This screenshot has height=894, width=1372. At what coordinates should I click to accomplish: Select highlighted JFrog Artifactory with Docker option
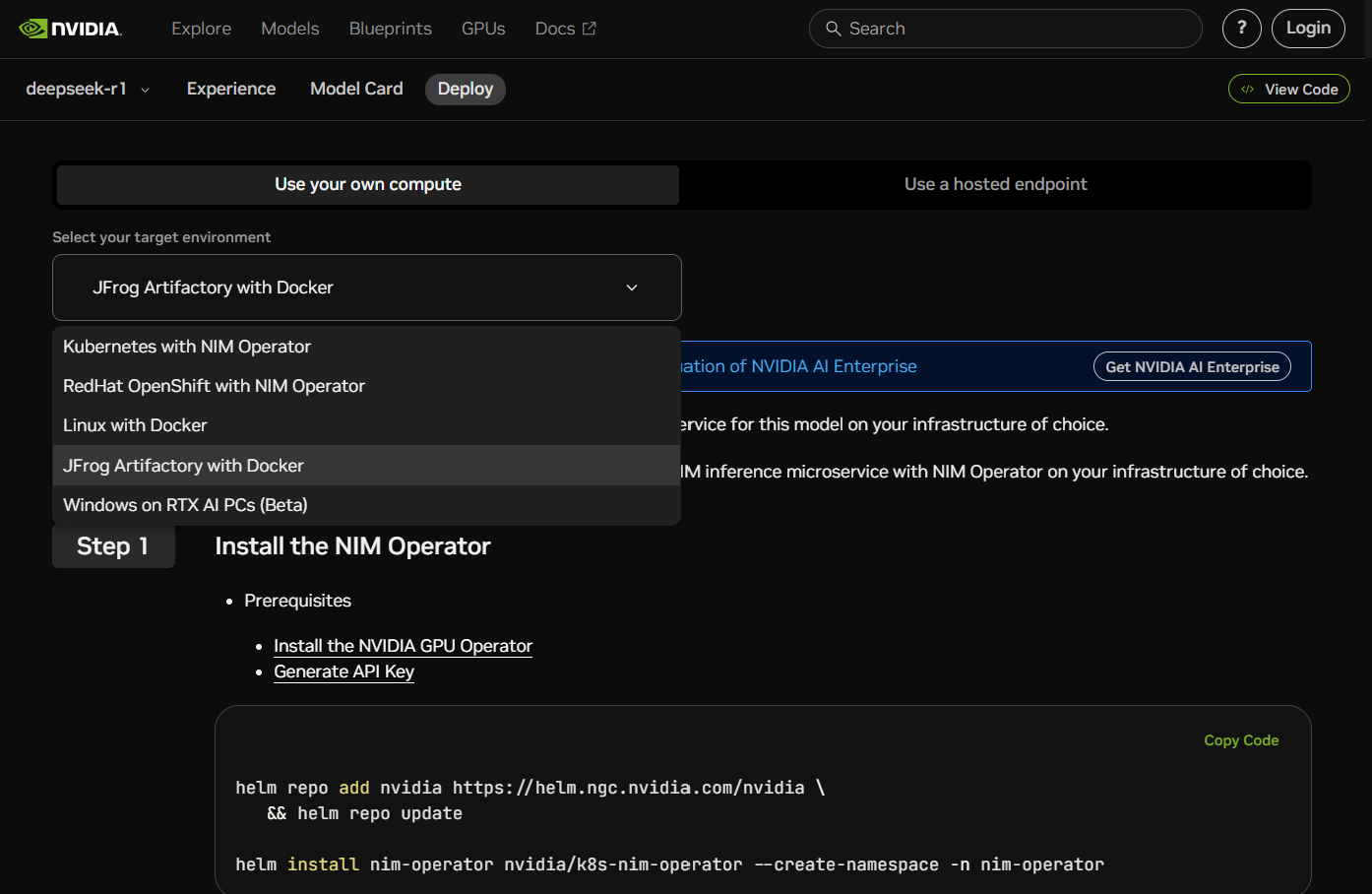(183, 466)
